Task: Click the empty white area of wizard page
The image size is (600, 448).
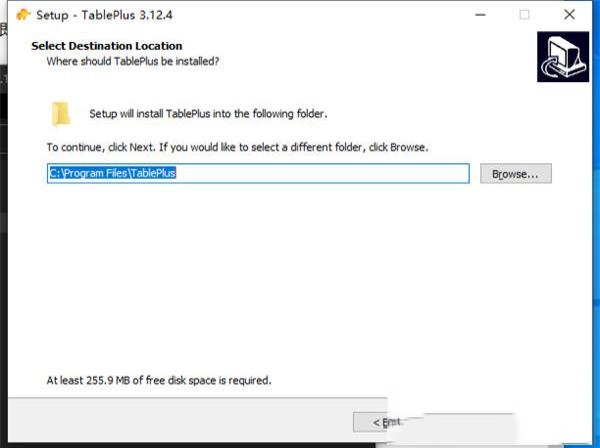Action: coord(300,280)
